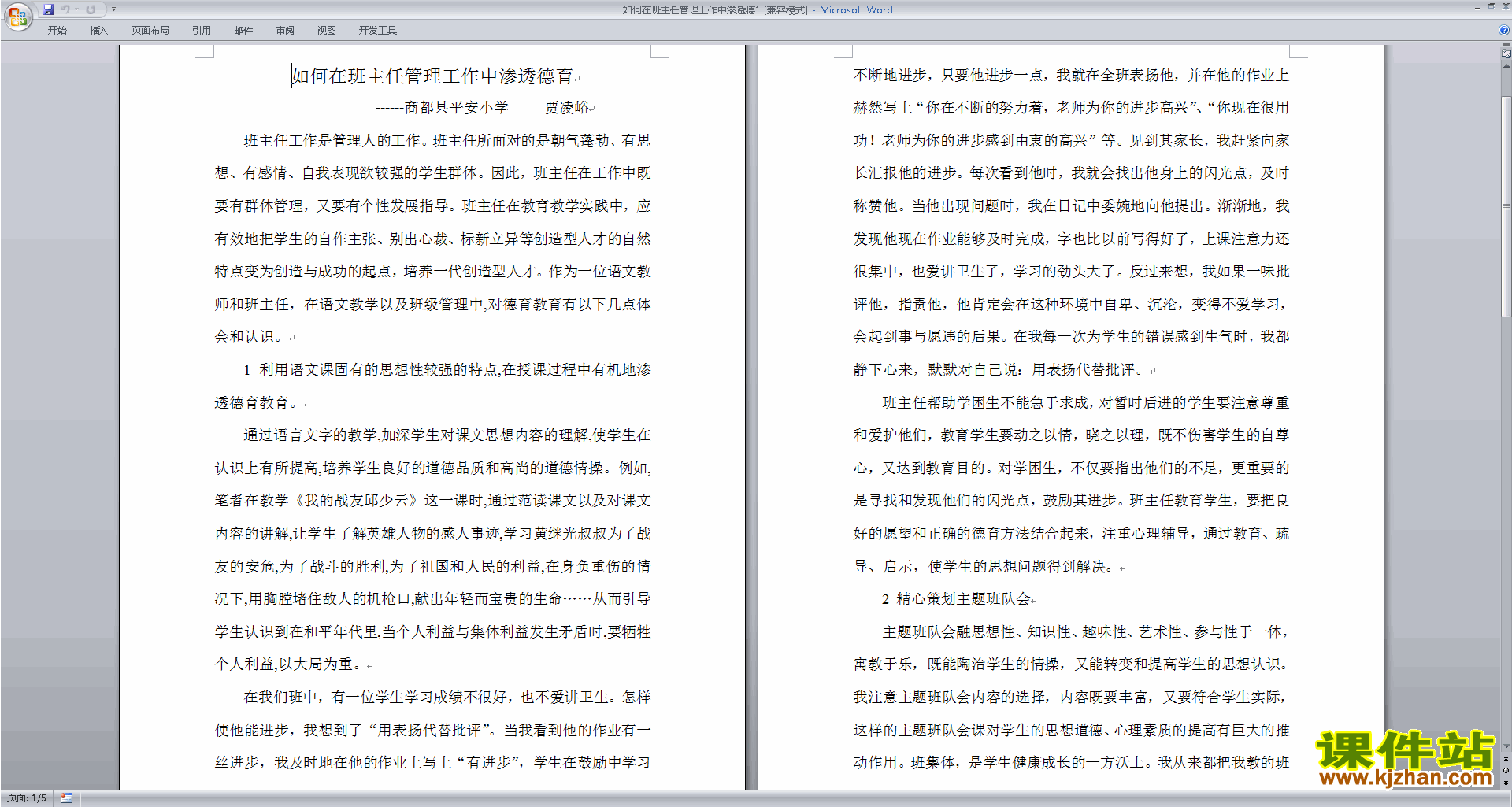Click the author line 商都县平安小学 贾凌峪
The height and width of the screenshot is (807, 1512).
point(482,108)
